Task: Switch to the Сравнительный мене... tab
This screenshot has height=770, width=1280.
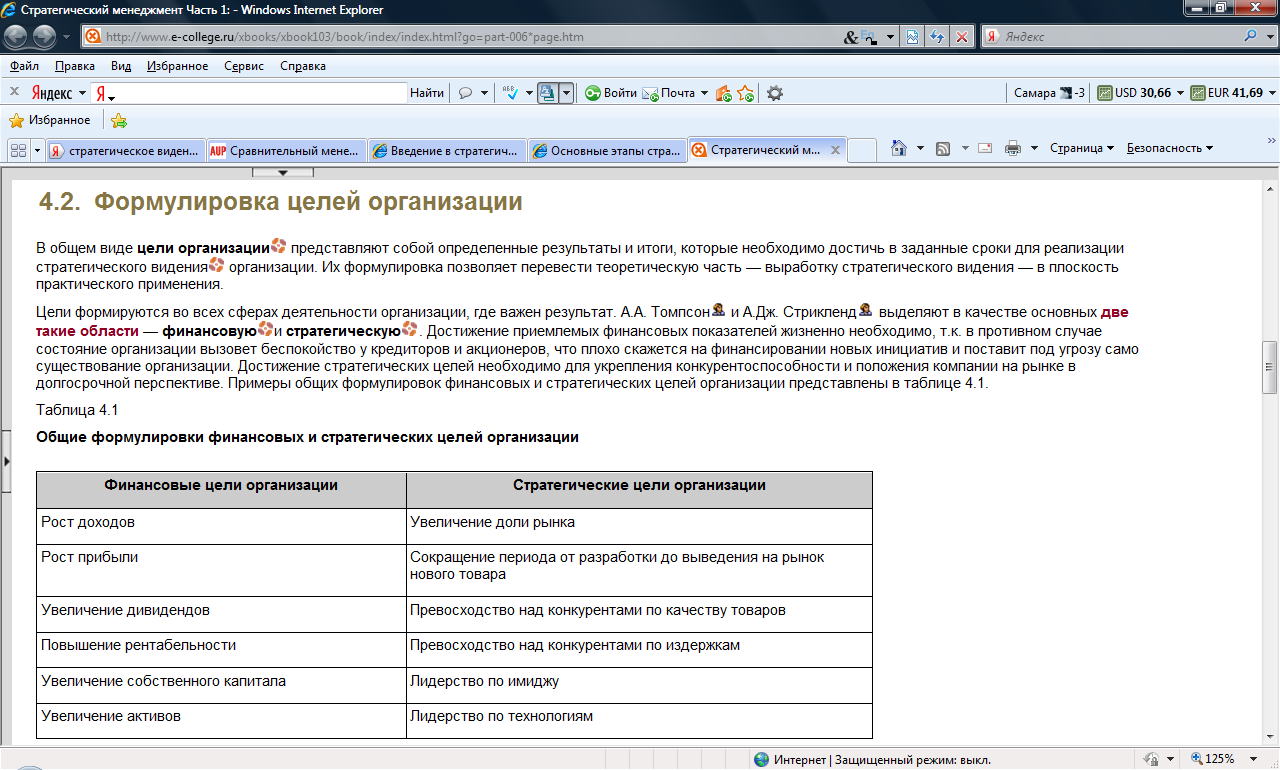Action: point(285,151)
